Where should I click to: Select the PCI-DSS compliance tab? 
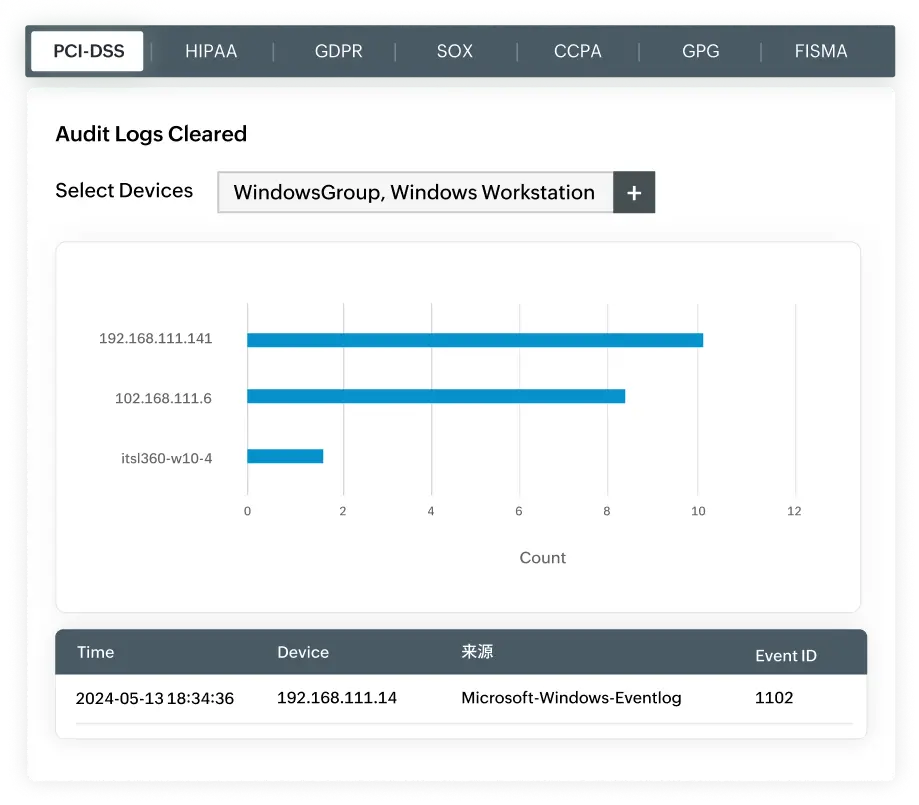point(86,50)
